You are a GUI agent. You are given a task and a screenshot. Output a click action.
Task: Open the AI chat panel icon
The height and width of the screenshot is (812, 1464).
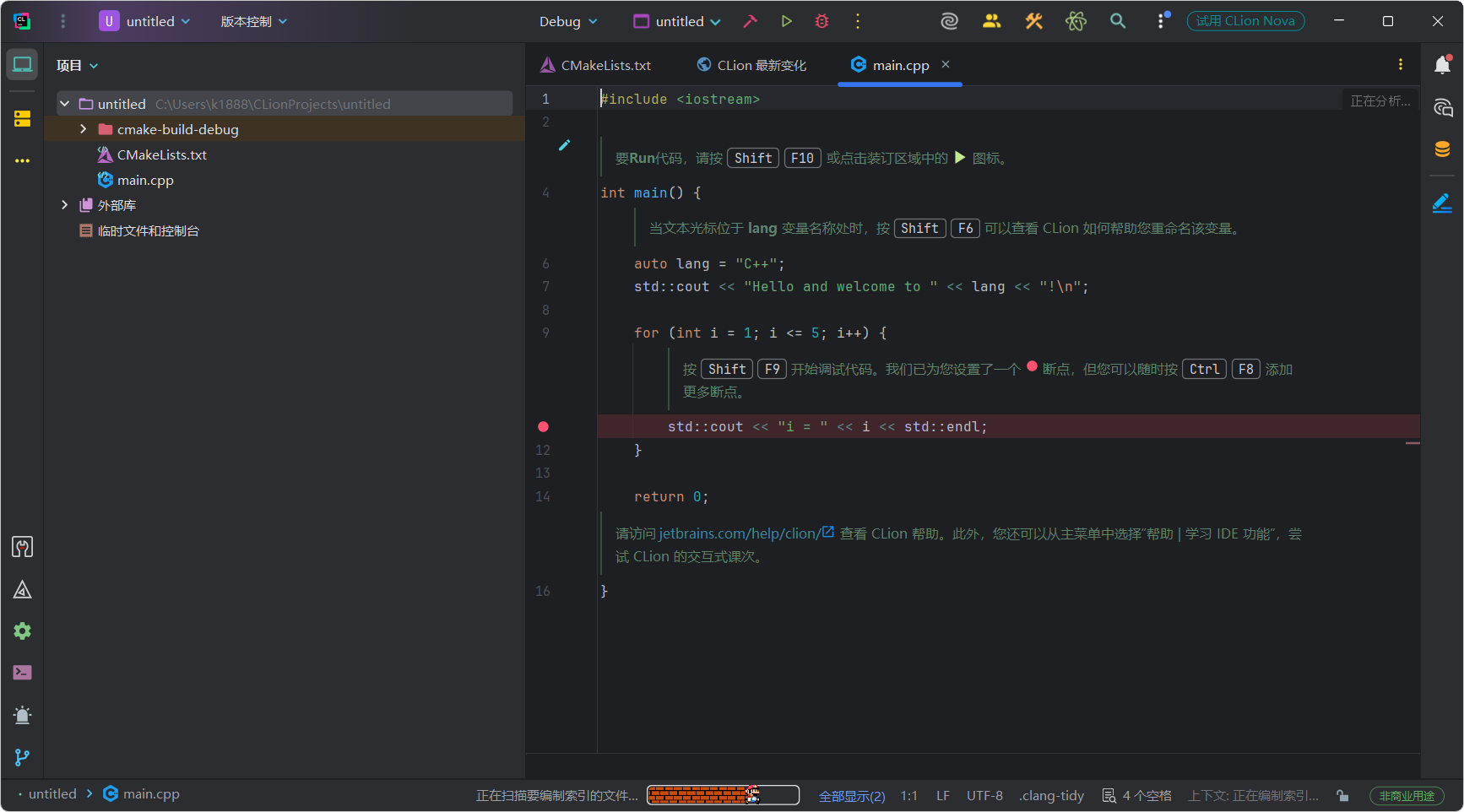click(1442, 107)
